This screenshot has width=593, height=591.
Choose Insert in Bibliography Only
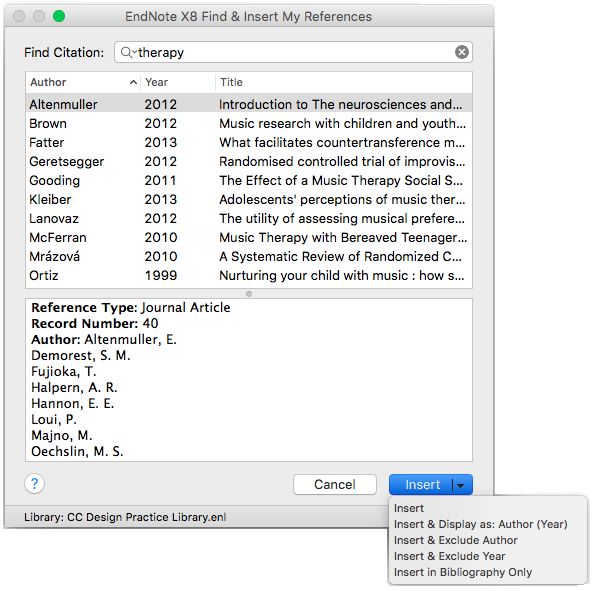coord(463,572)
